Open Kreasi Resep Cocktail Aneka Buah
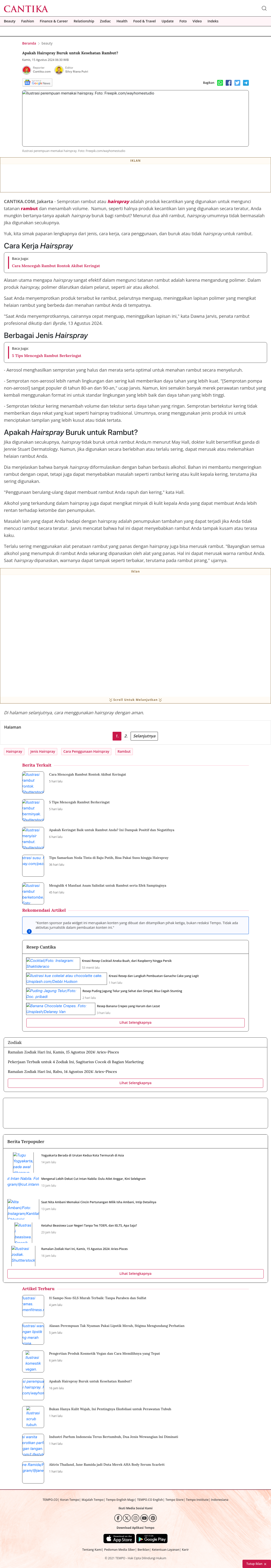271x1568 pixels. click(x=127, y=960)
